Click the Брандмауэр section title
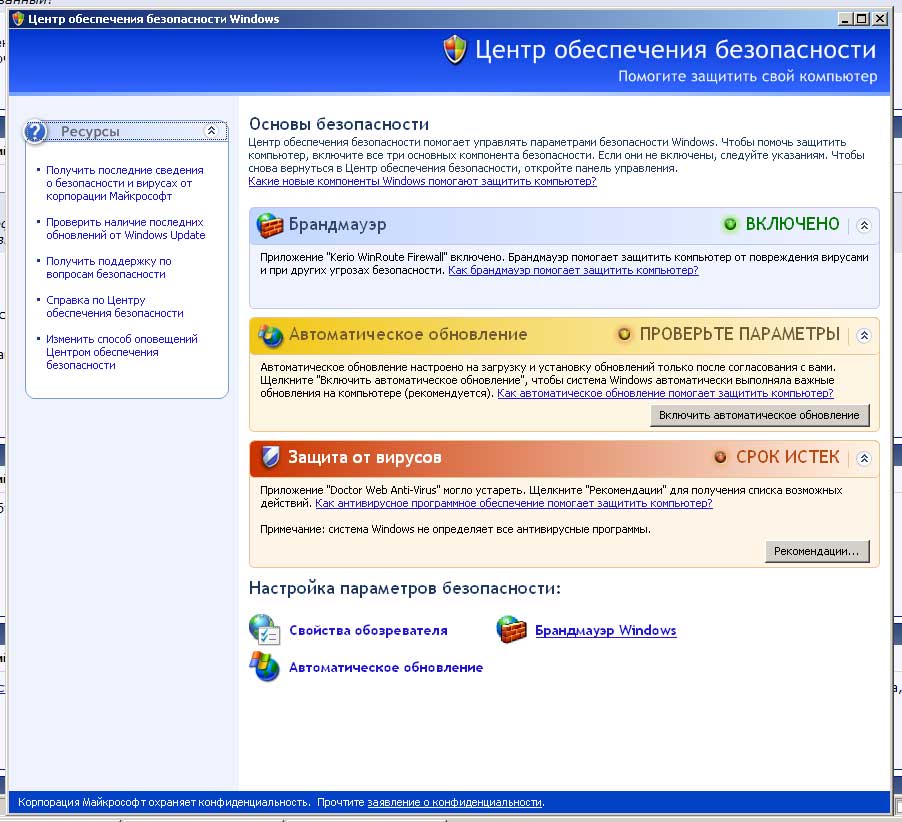Image resolution: width=902 pixels, height=822 pixels. 337,224
